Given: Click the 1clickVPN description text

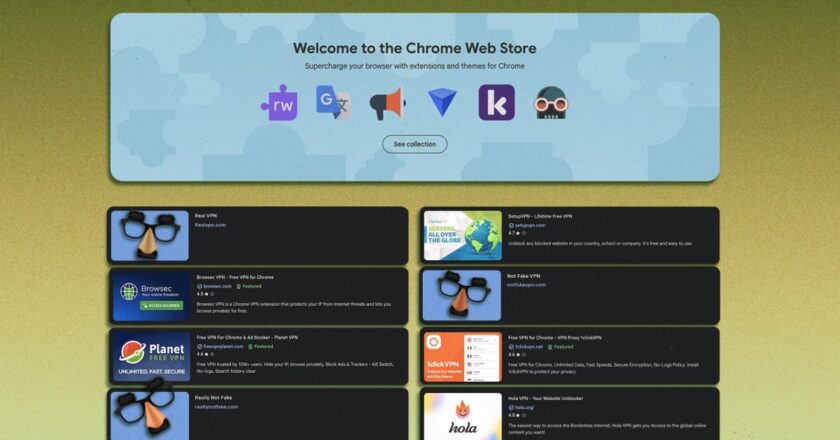Looking at the screenshot, I should pos(603,368).
